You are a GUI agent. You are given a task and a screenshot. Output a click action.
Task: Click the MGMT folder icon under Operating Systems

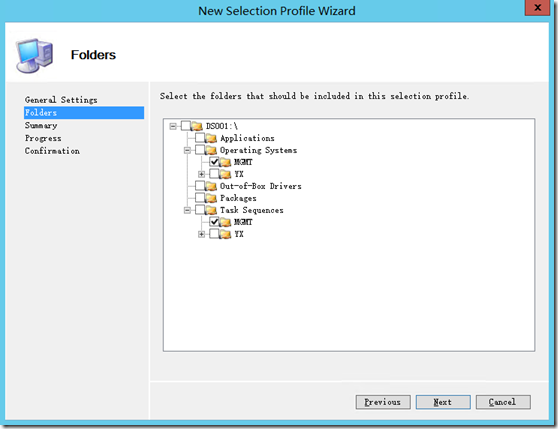point(225,162)
